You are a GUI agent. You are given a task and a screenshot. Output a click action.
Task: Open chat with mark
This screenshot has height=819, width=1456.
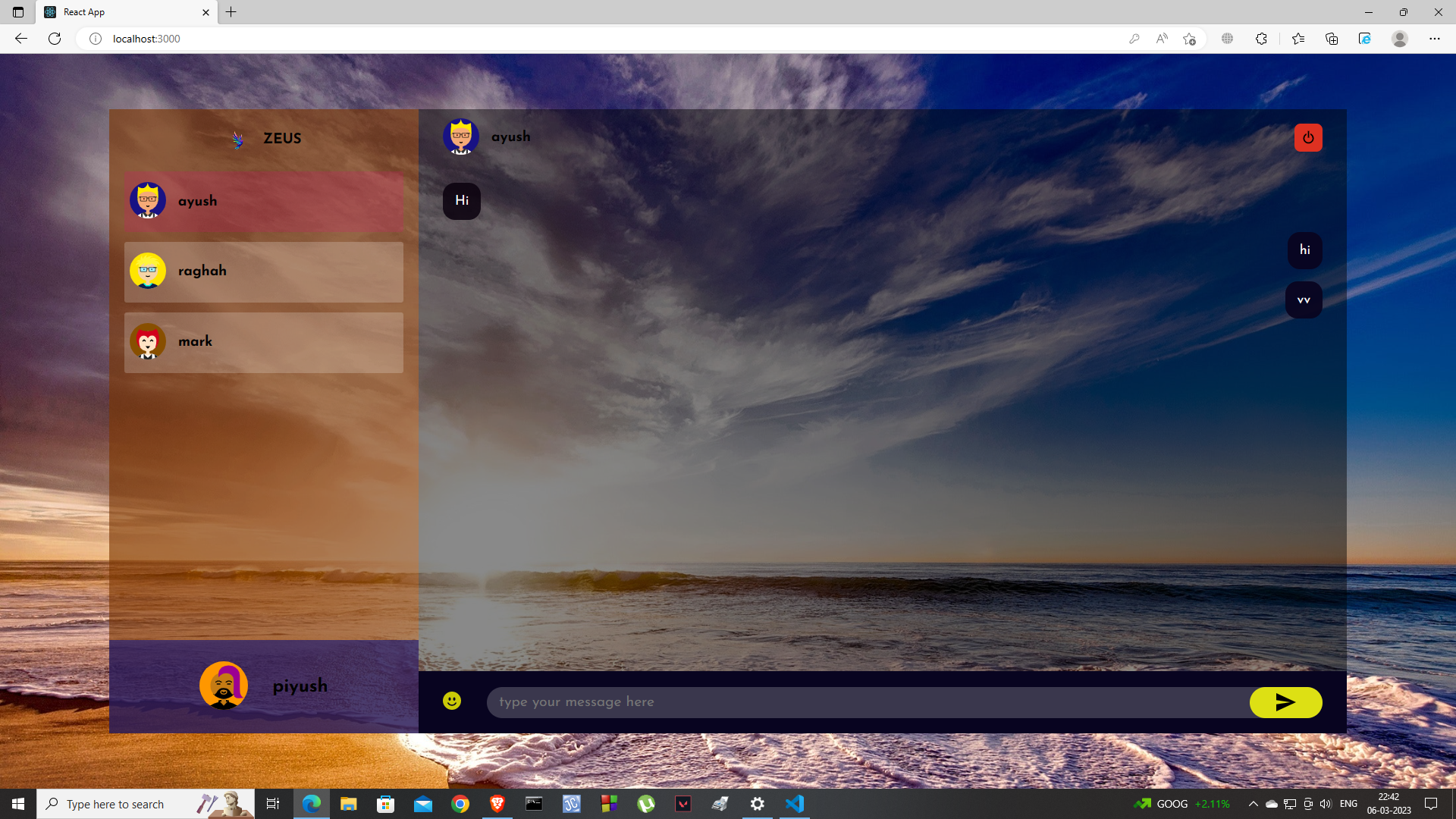263,342
